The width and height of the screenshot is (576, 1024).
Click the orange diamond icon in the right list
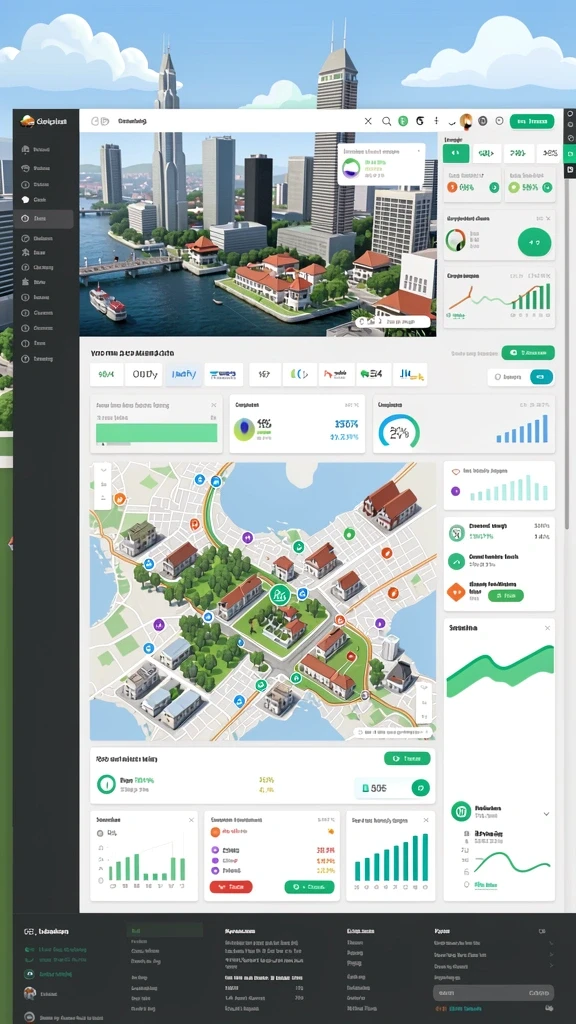(x=456, y=592)
